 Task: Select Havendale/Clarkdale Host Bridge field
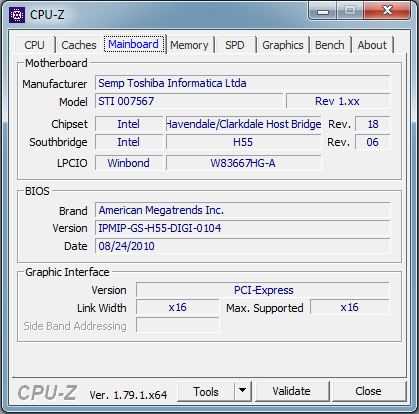pyautogui.click(x=244, y=124)
